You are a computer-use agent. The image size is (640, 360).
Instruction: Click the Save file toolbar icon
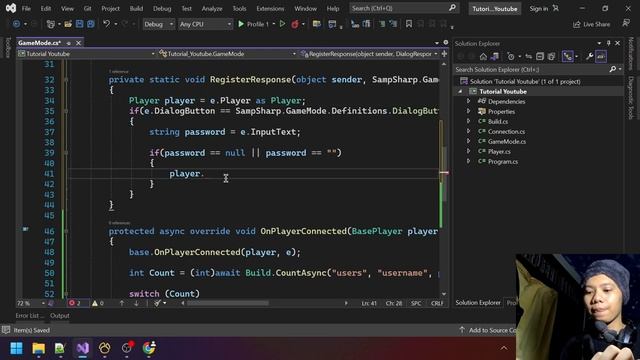(80, 24)
